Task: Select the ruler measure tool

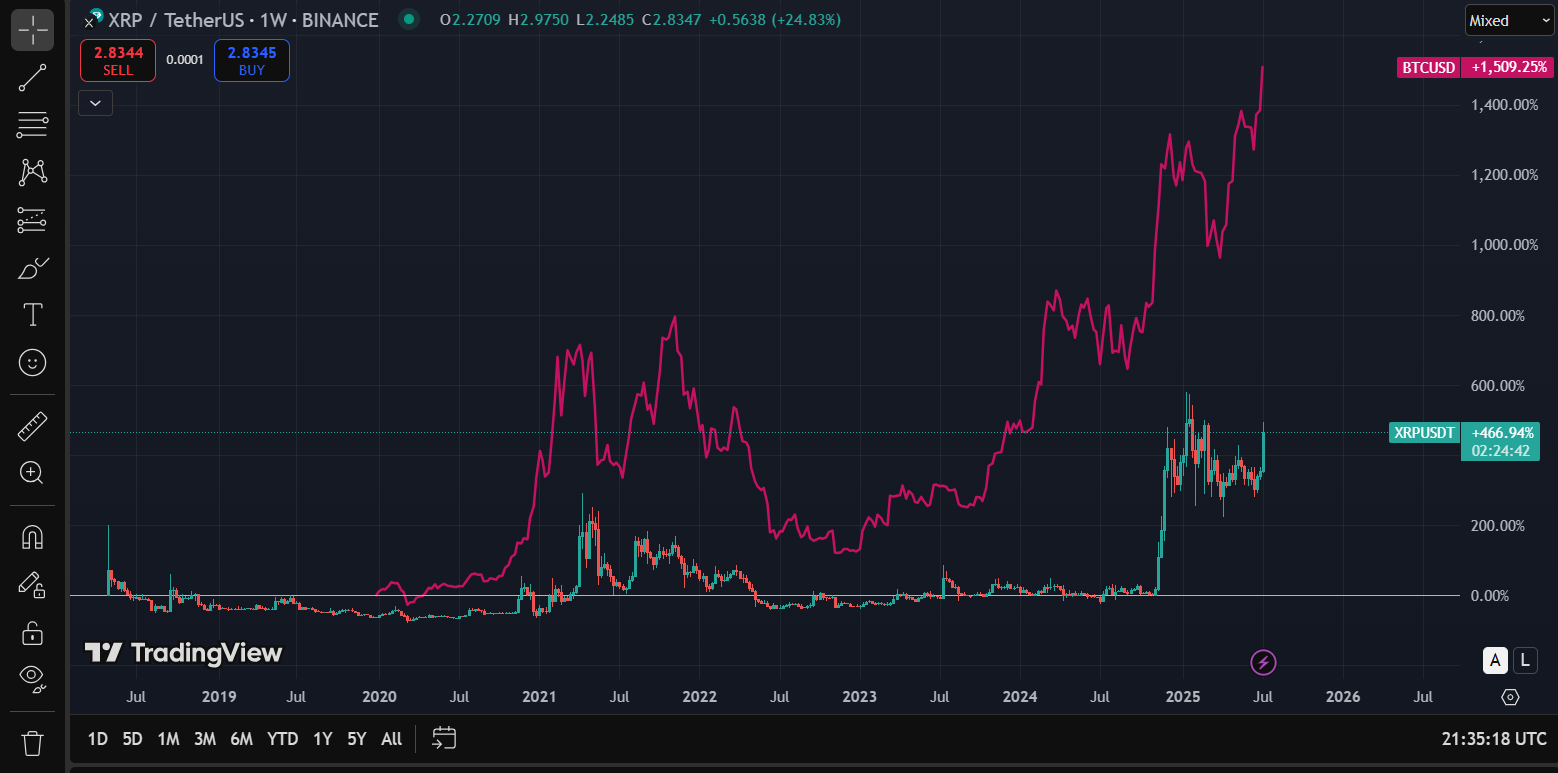Action: [32, 427]
